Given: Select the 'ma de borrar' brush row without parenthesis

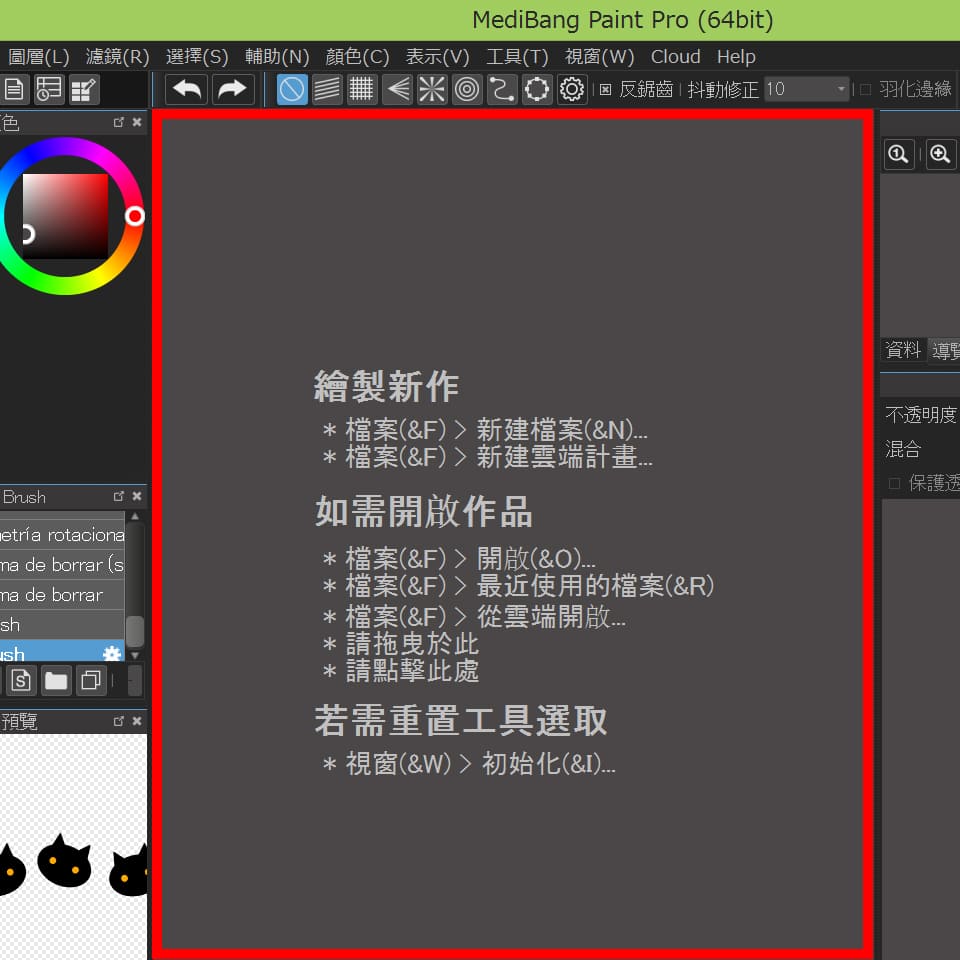Looking at the screenshot, I should point(62,594).
